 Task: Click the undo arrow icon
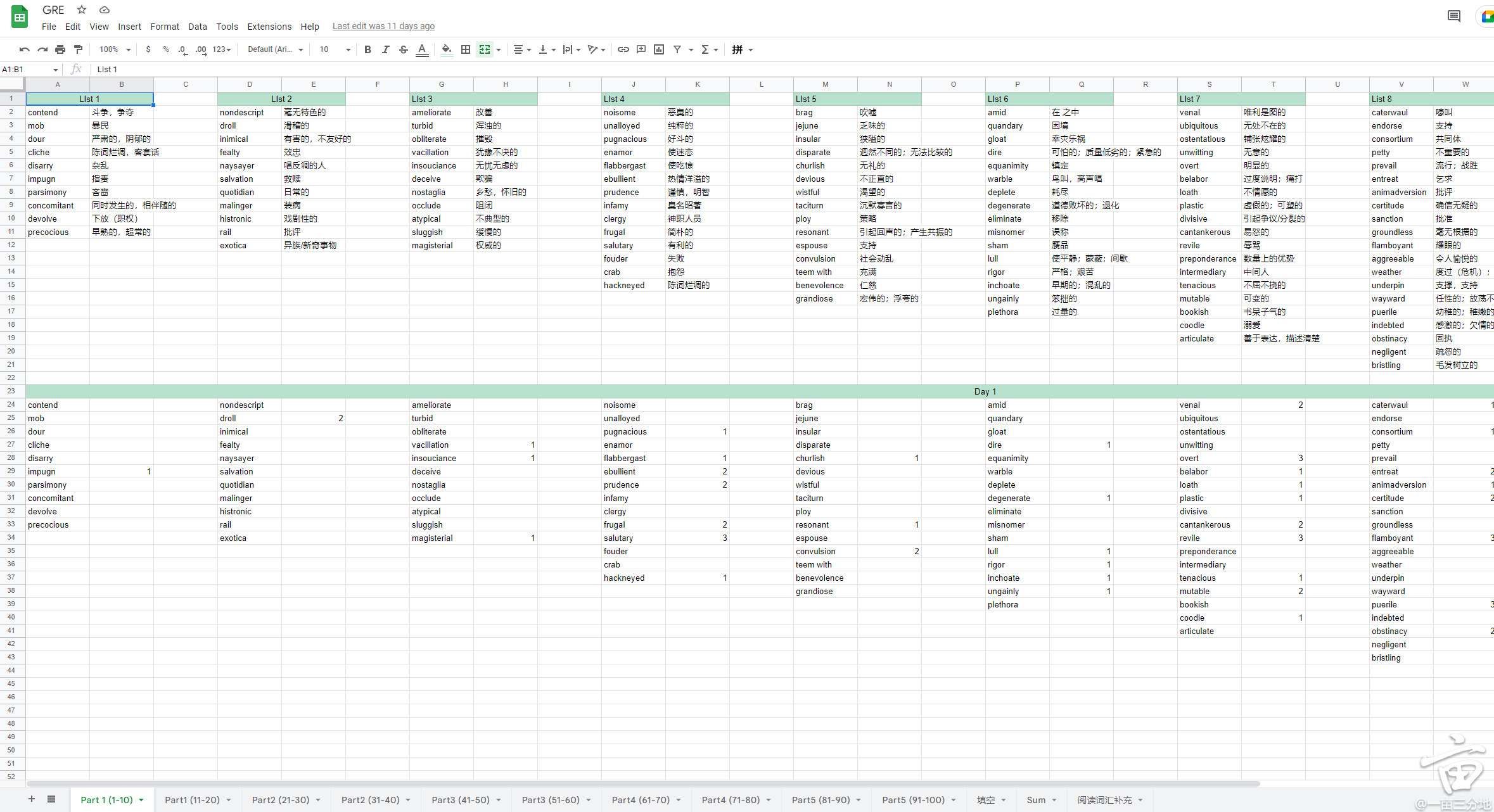coord(24,49)
